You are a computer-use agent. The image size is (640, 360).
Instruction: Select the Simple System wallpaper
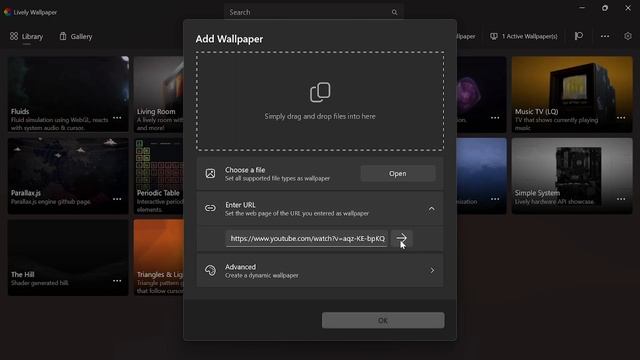pos(572,176)
